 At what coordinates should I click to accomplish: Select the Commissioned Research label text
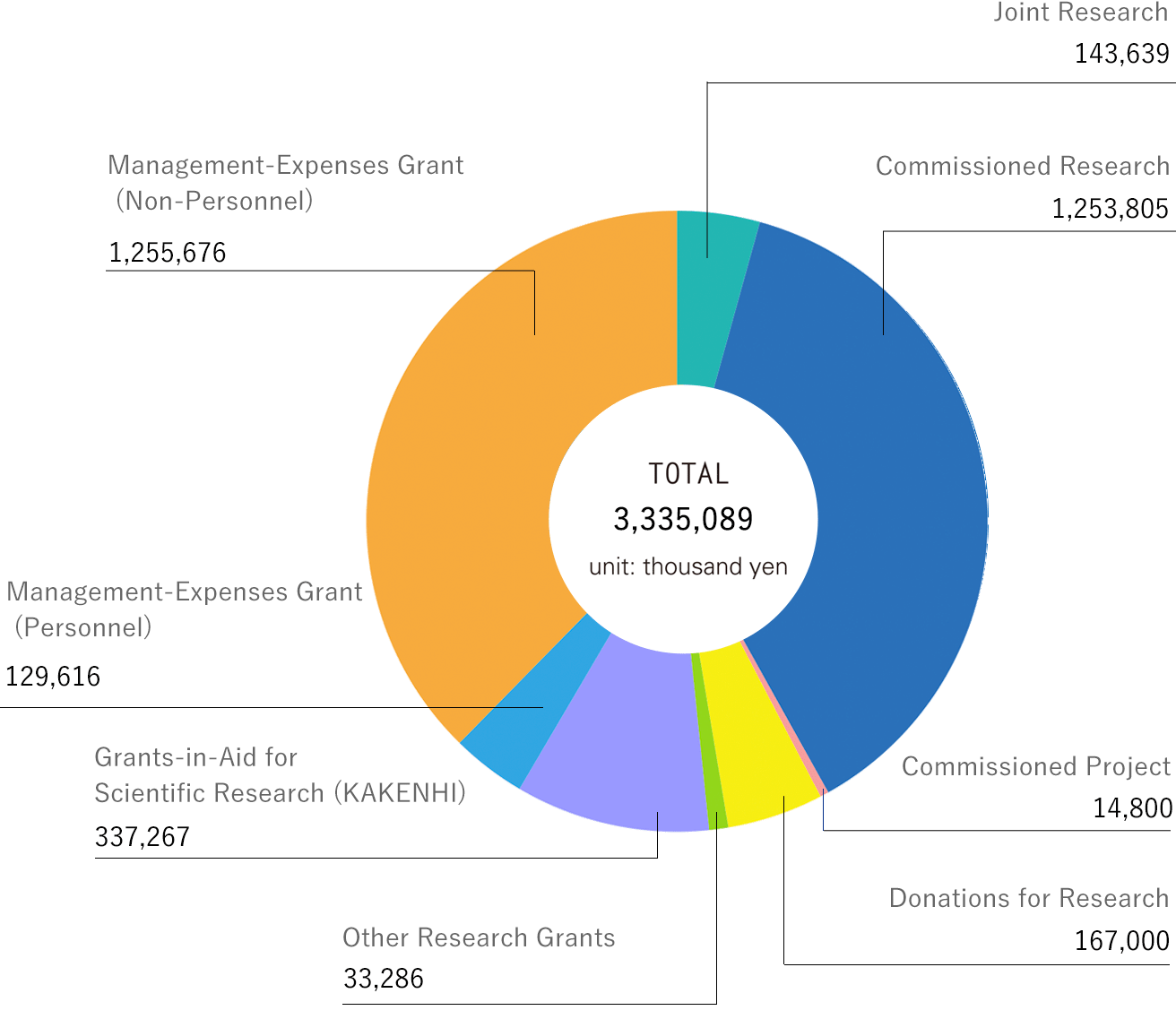[x=1022, y=167]
